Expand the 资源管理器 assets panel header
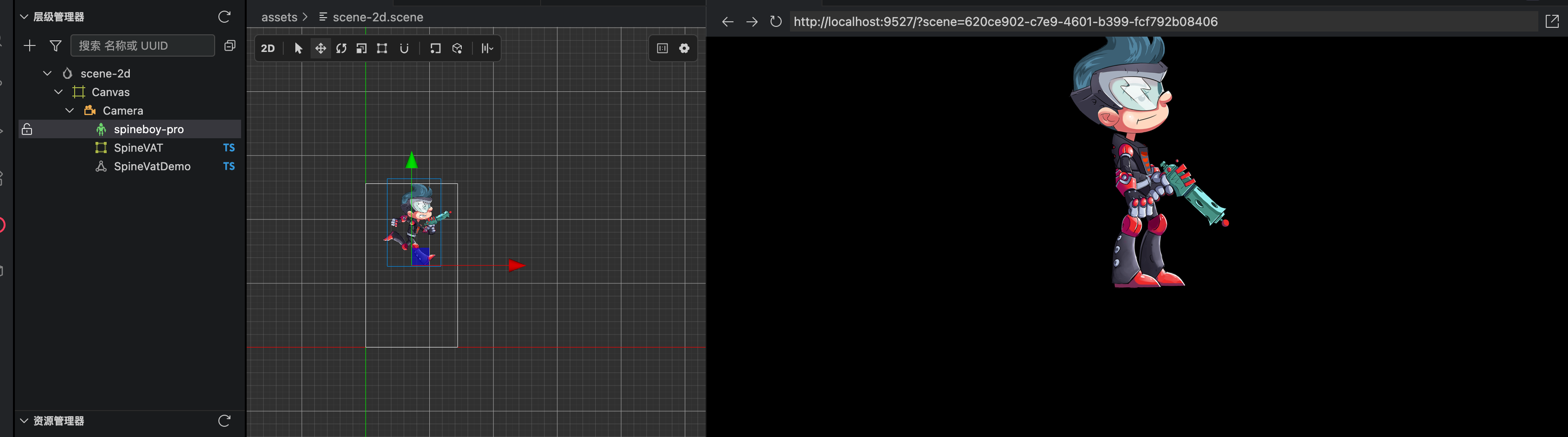The width and height of the screenshot is (1568, 437). click(25, 421)
